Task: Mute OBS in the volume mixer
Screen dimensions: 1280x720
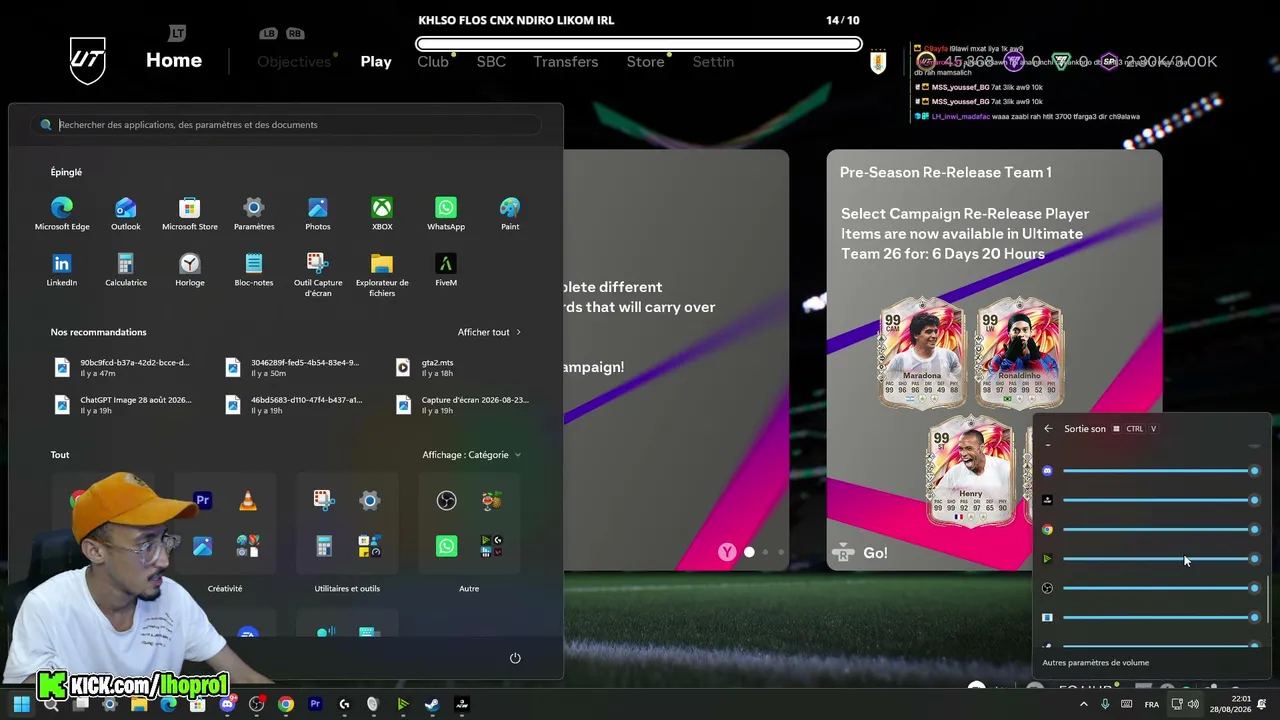Action: coord(1047,588)
